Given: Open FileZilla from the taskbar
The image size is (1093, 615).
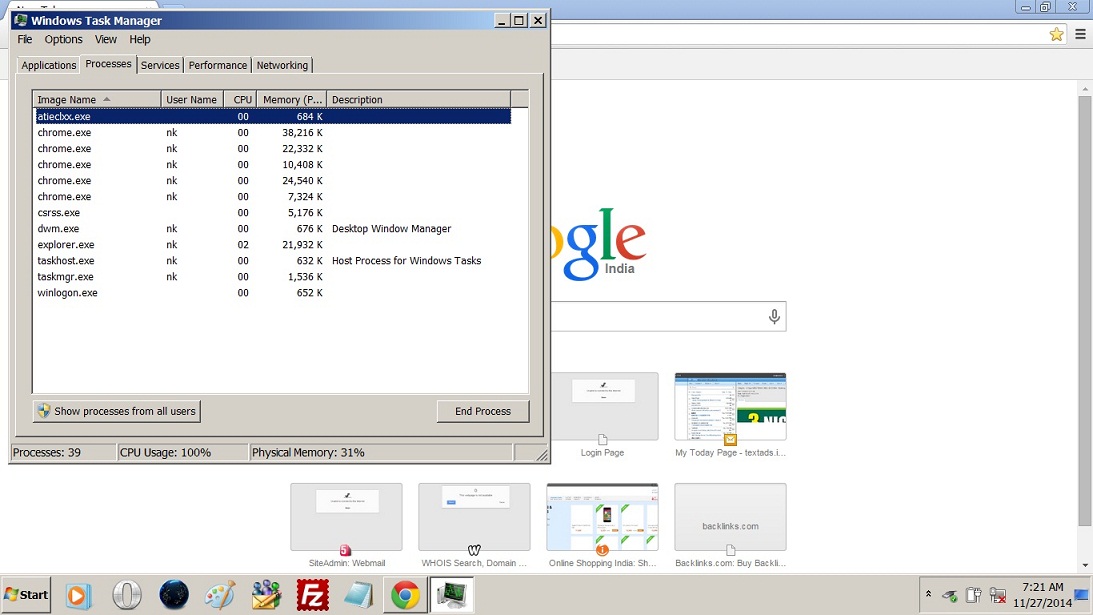Looking at the screenshot, I should (x=313, y=595).
